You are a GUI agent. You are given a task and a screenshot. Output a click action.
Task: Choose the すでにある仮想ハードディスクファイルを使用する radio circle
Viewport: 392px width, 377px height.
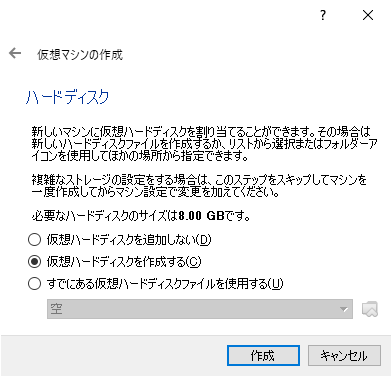(x=34, y=284)
